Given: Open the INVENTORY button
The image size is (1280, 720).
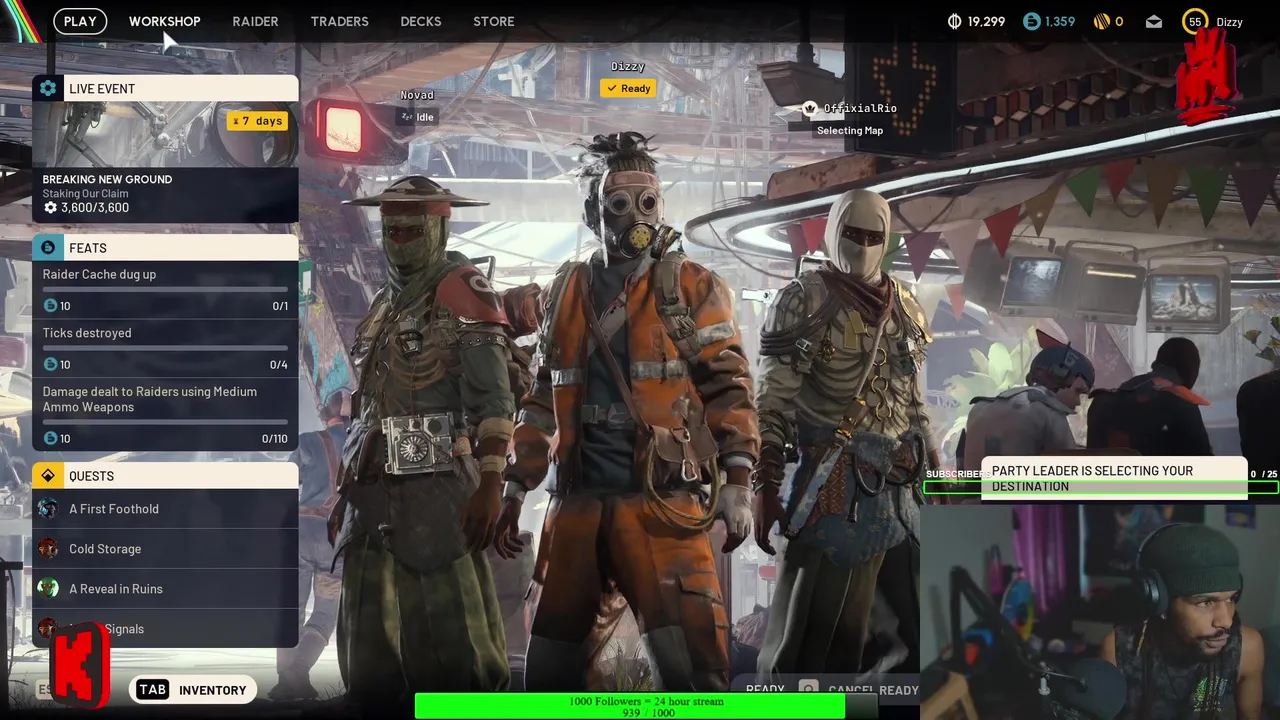Looking at the screenshot, I should [193, 690].
